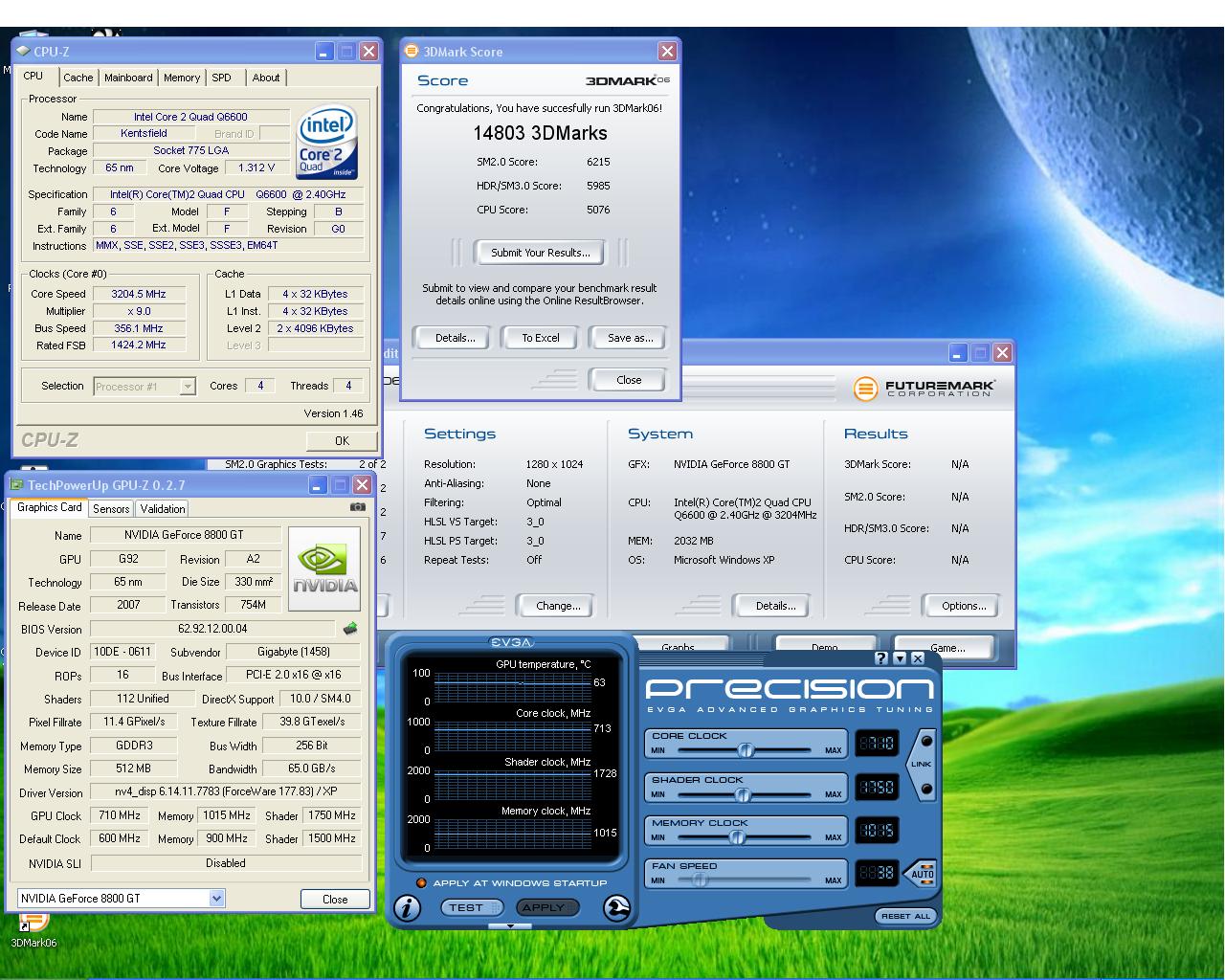Click To Excel in 3DMark Score dialog
The image size is (1225, 980).
tap(541, 338)
